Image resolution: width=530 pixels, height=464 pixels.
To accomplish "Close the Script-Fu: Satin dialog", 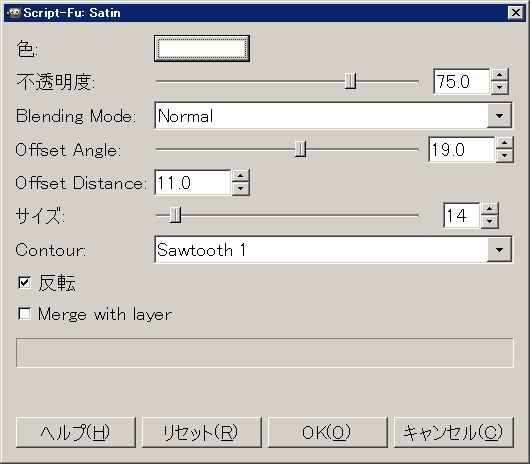I will (515, 13).
